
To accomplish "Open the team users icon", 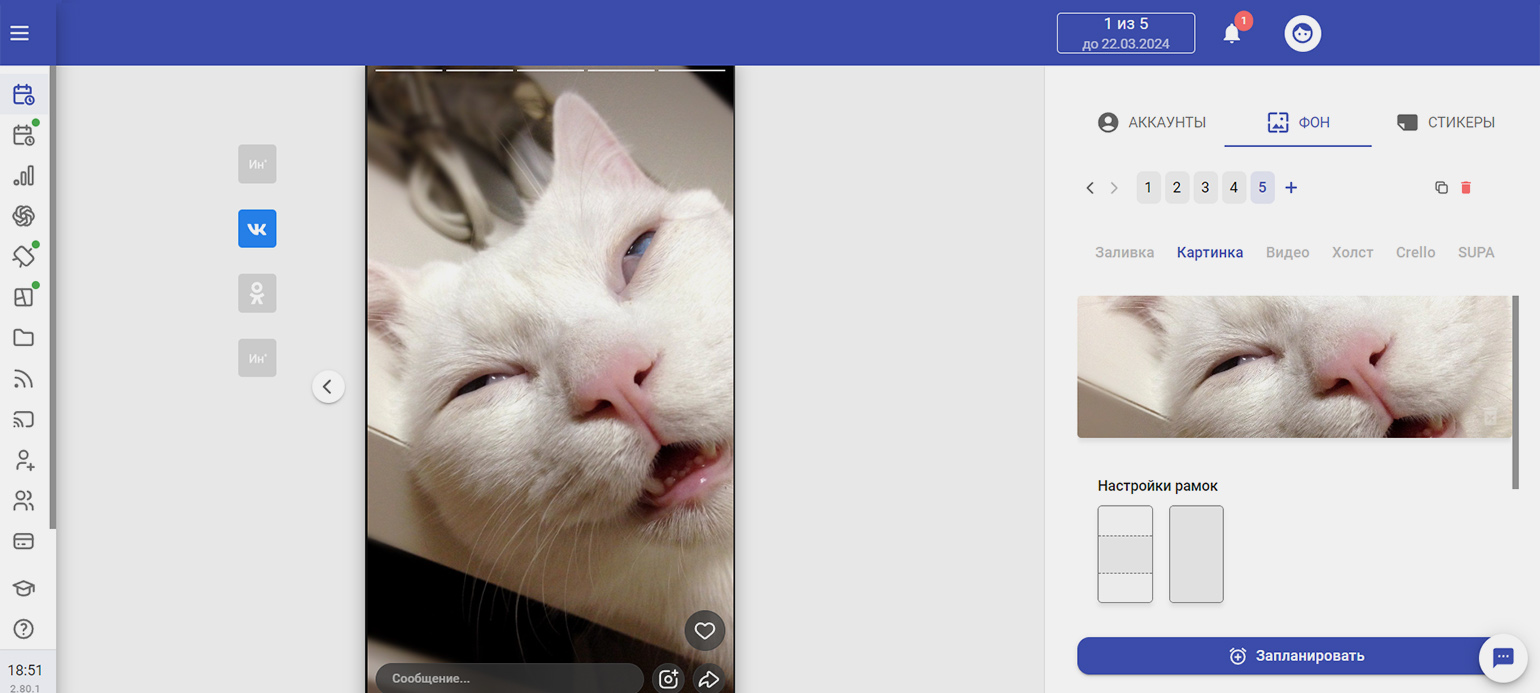I will [x=24, y=500].
